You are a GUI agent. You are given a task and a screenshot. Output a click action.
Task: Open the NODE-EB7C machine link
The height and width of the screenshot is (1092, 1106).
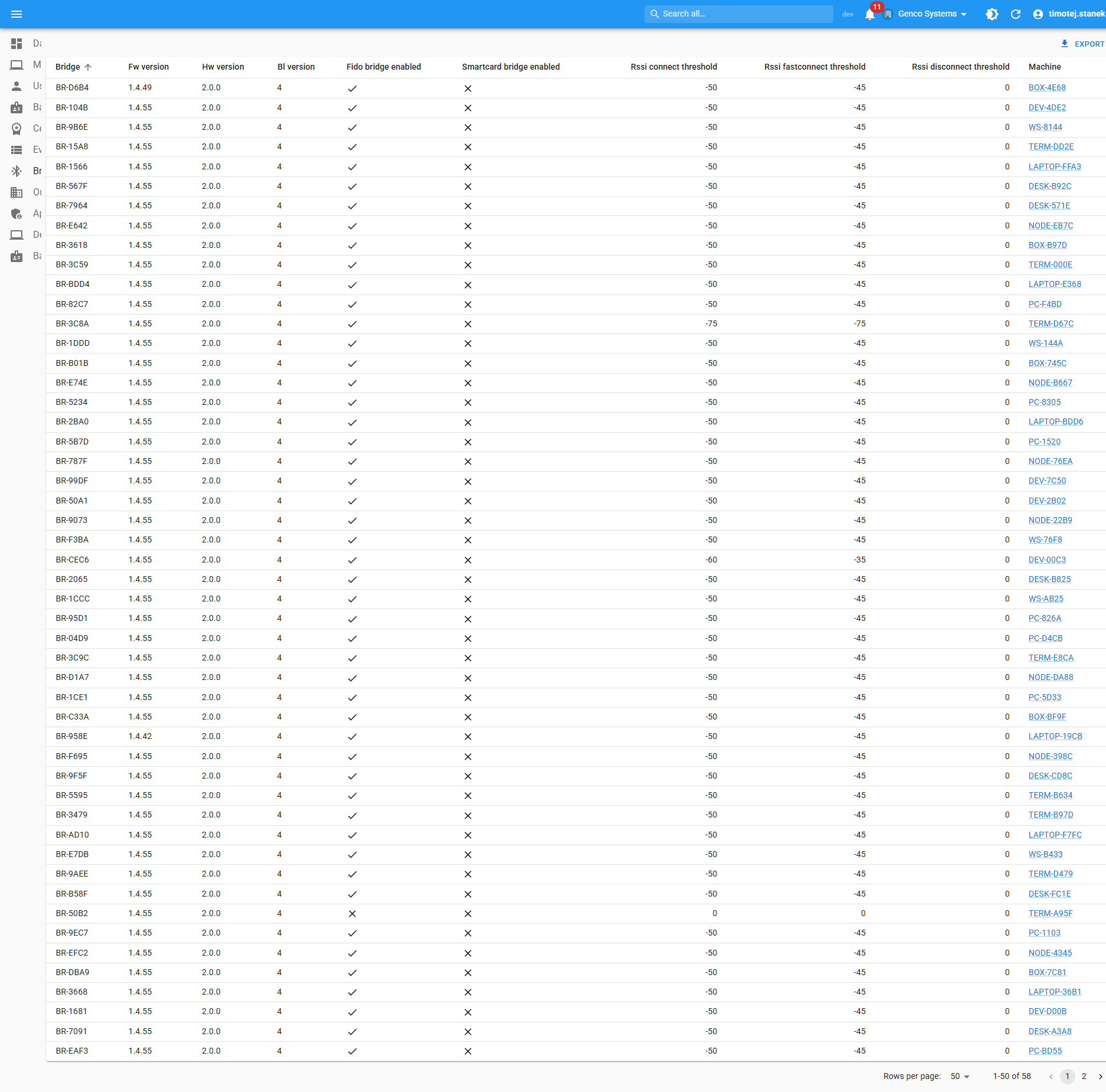(x=1051, y=225)
